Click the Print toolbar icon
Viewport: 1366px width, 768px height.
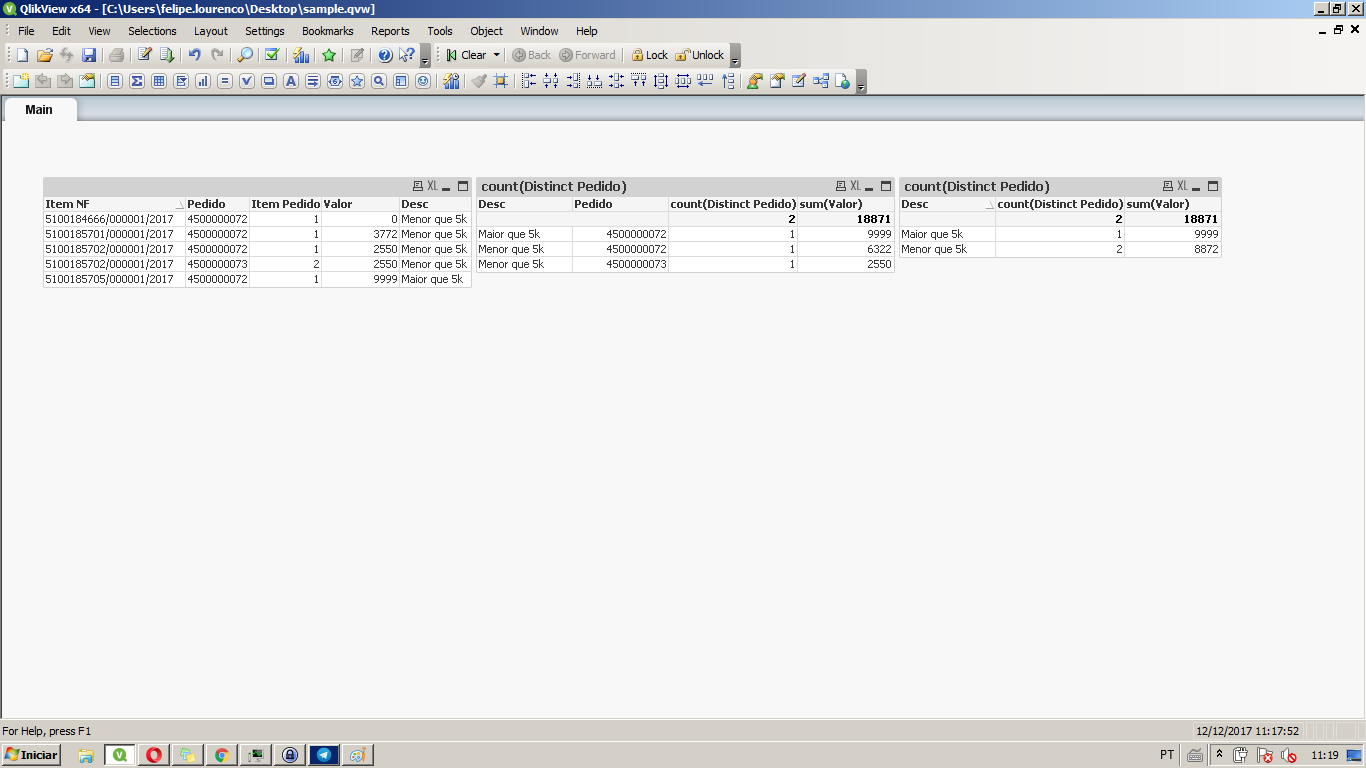tap(116, 55)
